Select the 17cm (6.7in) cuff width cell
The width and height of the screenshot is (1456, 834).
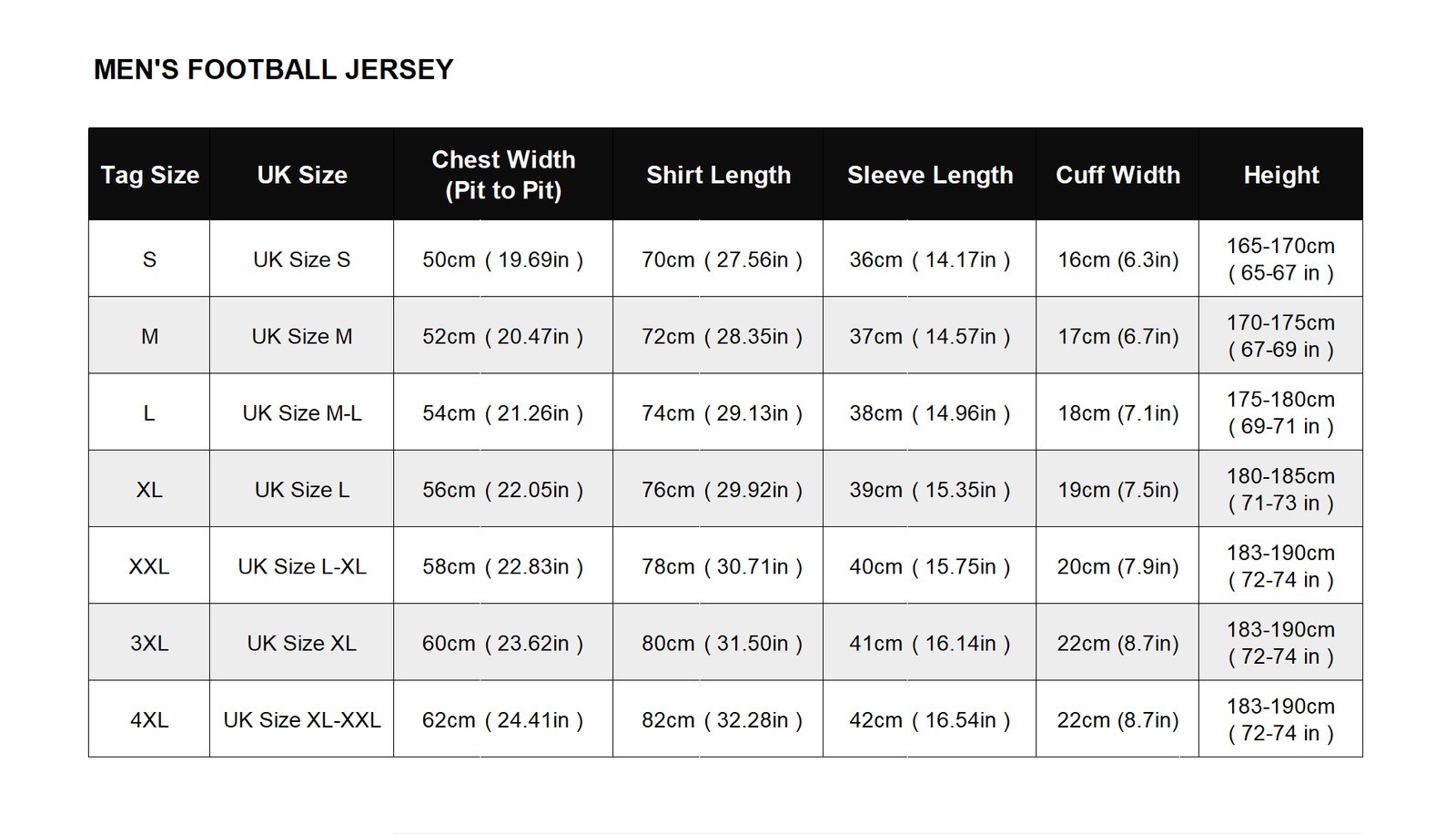pos(1117,336)
